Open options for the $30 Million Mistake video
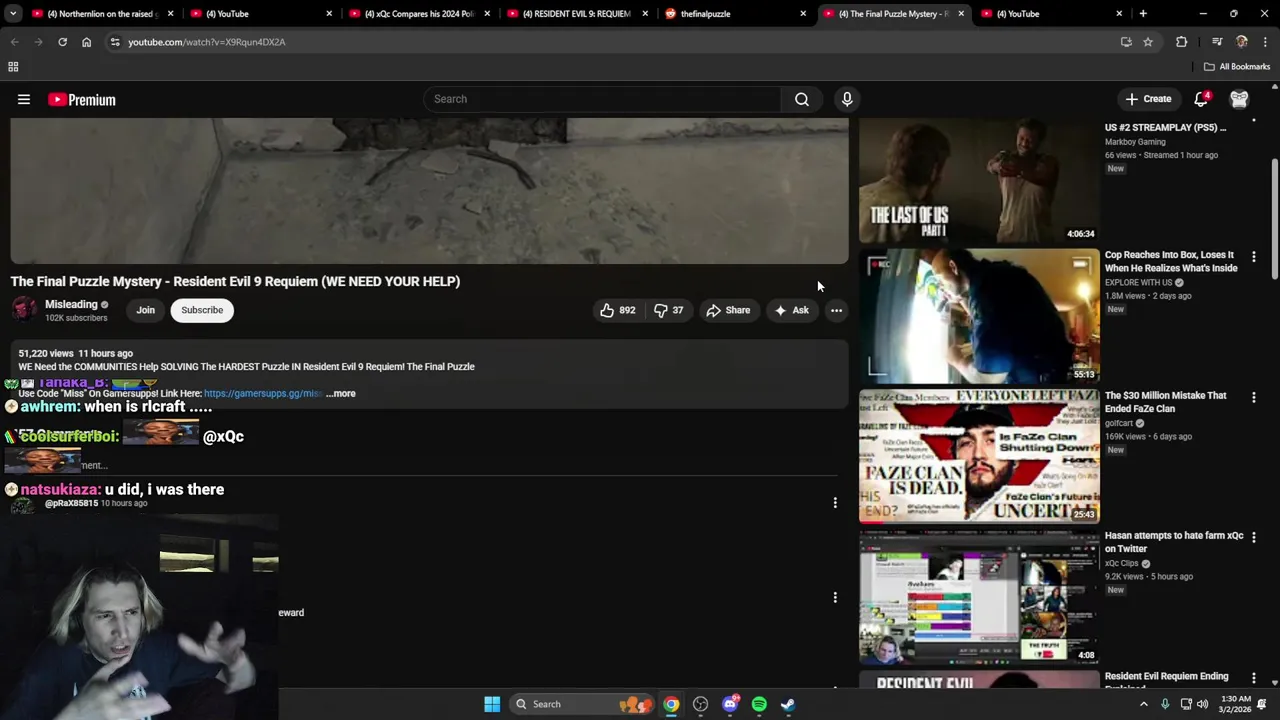 (1254, 397)
